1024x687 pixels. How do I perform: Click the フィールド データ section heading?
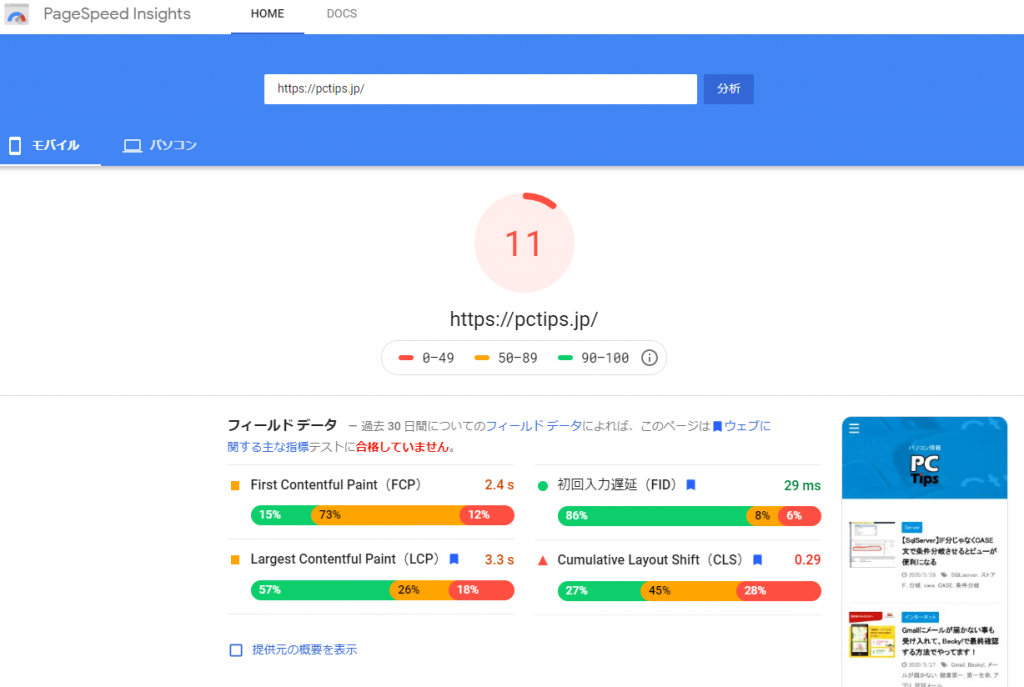282,425
